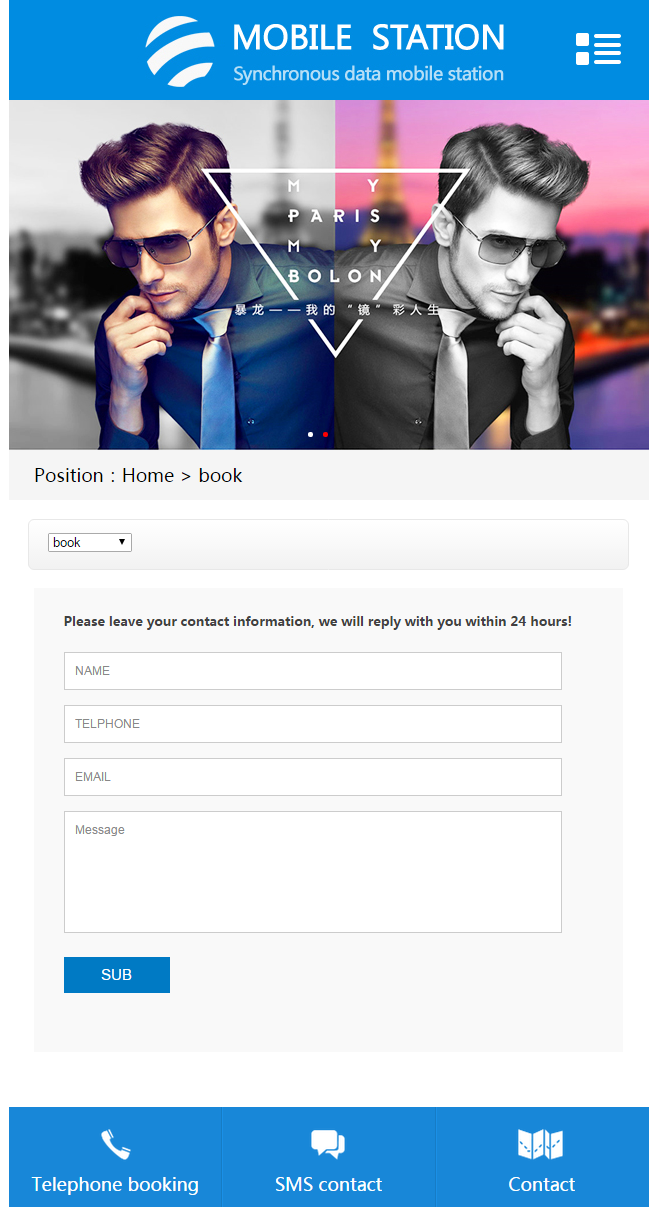
Task: Focus the EMAIL input field
Action: tap(313, 777)
